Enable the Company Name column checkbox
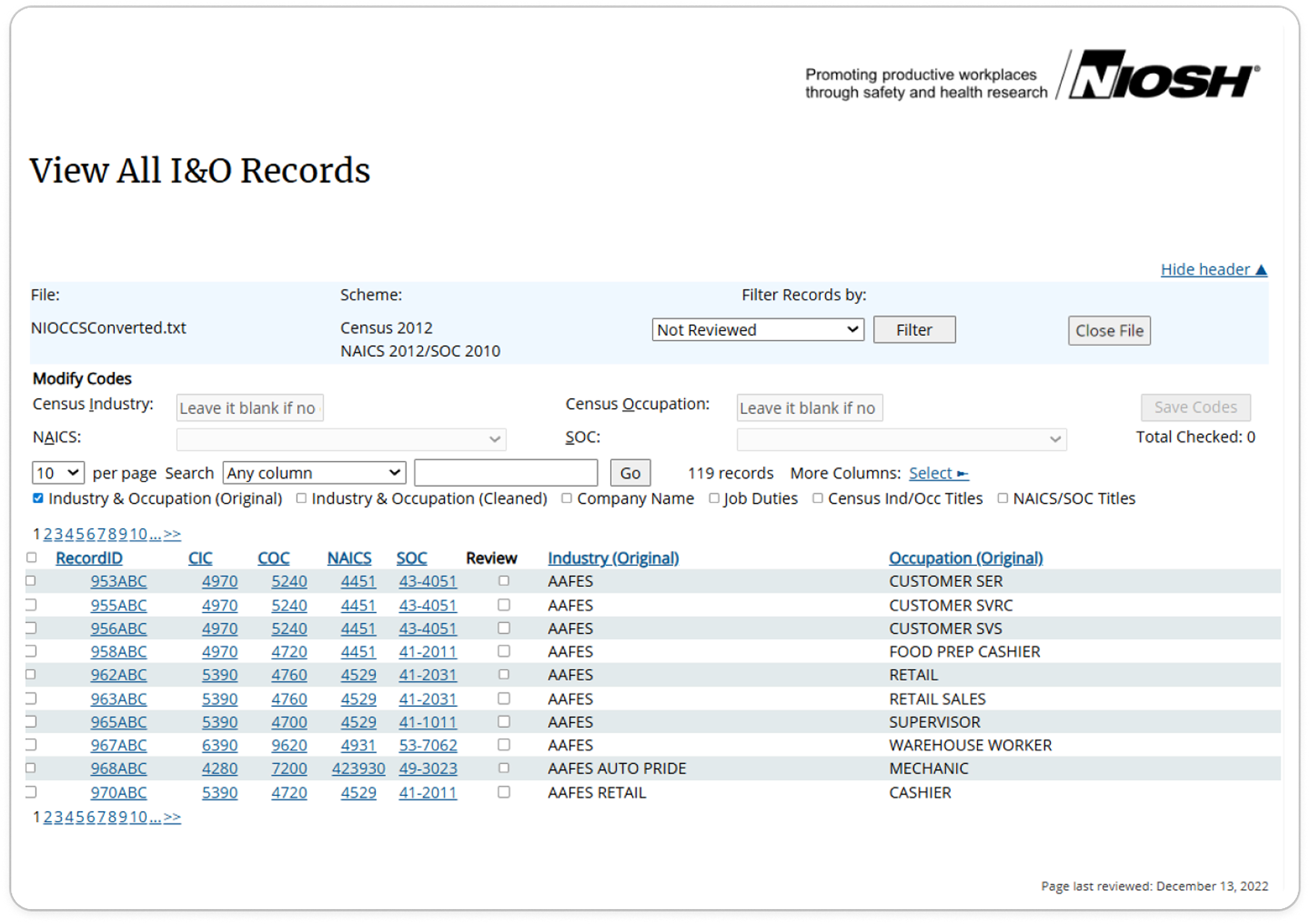Image resolution: width=1310 pixels, height=924 pixels. pos(567,498)
